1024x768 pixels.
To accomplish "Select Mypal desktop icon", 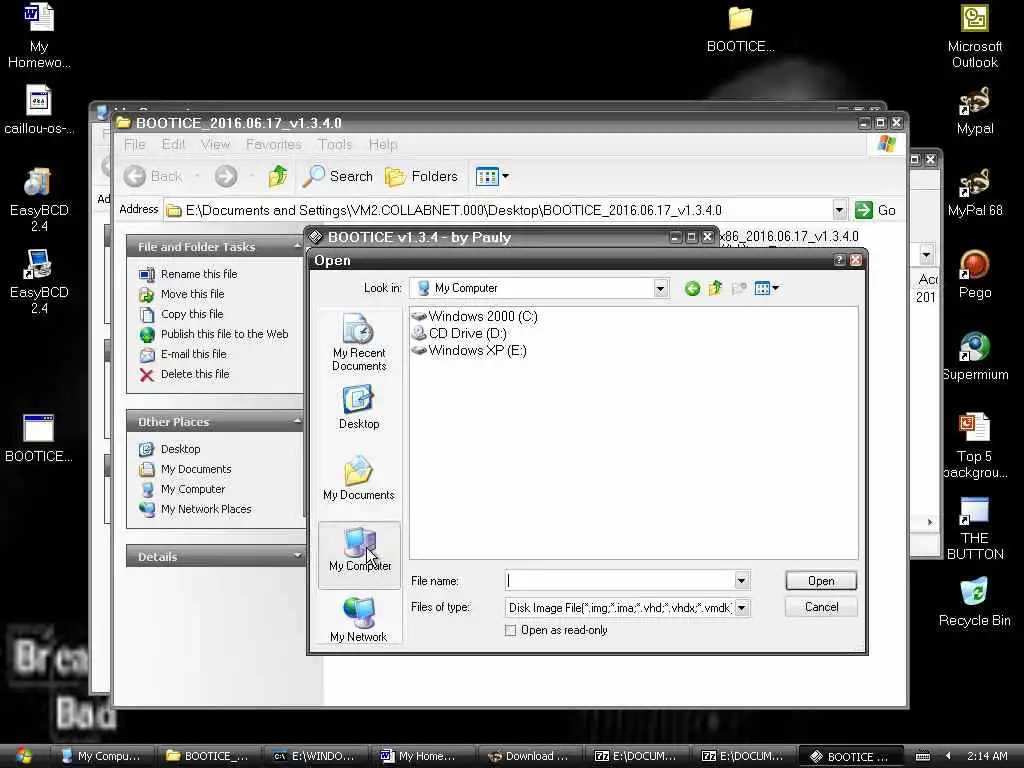I will click(x=974, y=111).
